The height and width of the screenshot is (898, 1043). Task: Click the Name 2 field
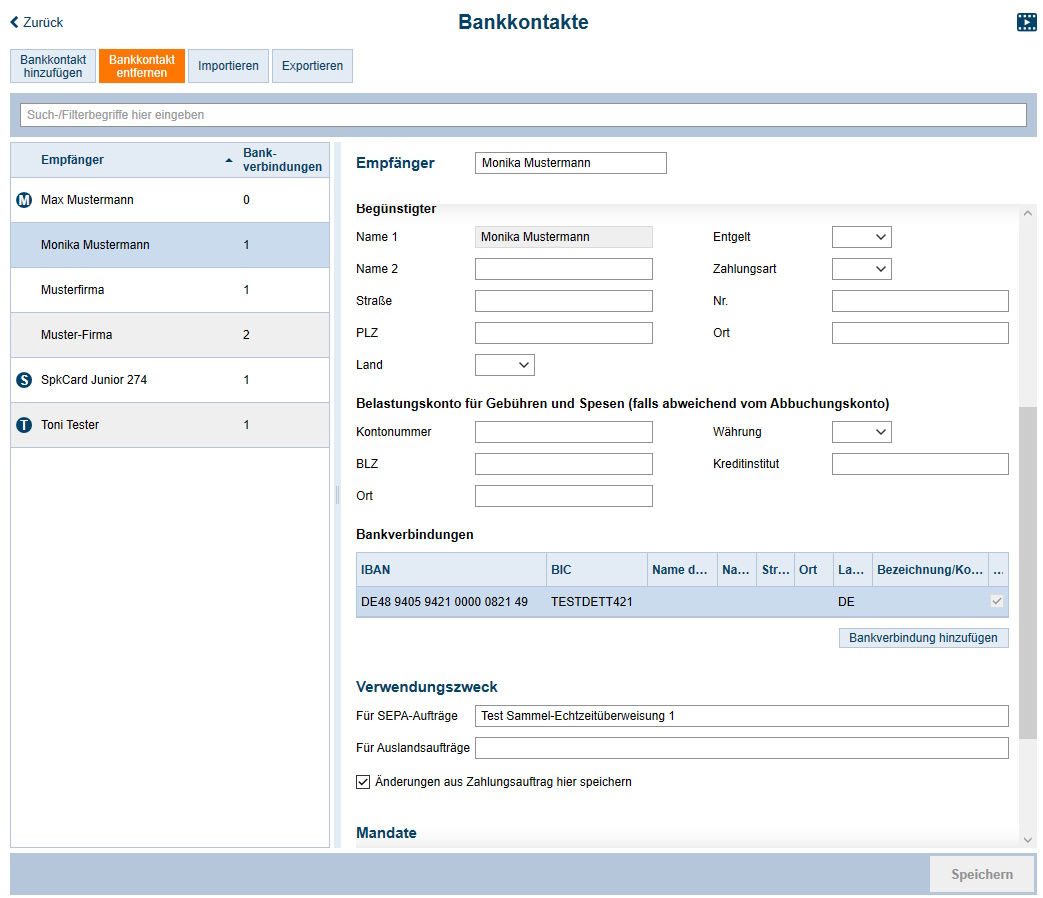563,269
